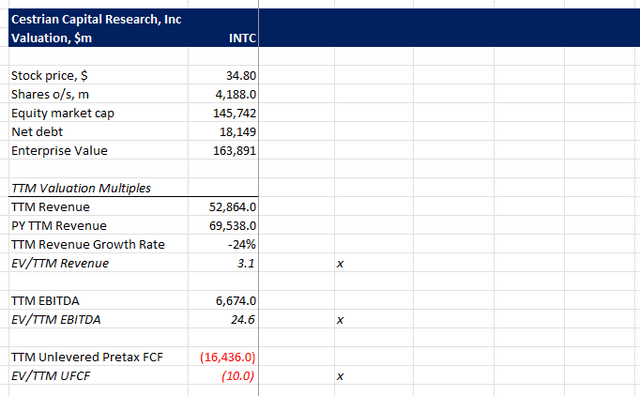Select the 'Cestrian Capital Research, Inc' header cell

96,20
